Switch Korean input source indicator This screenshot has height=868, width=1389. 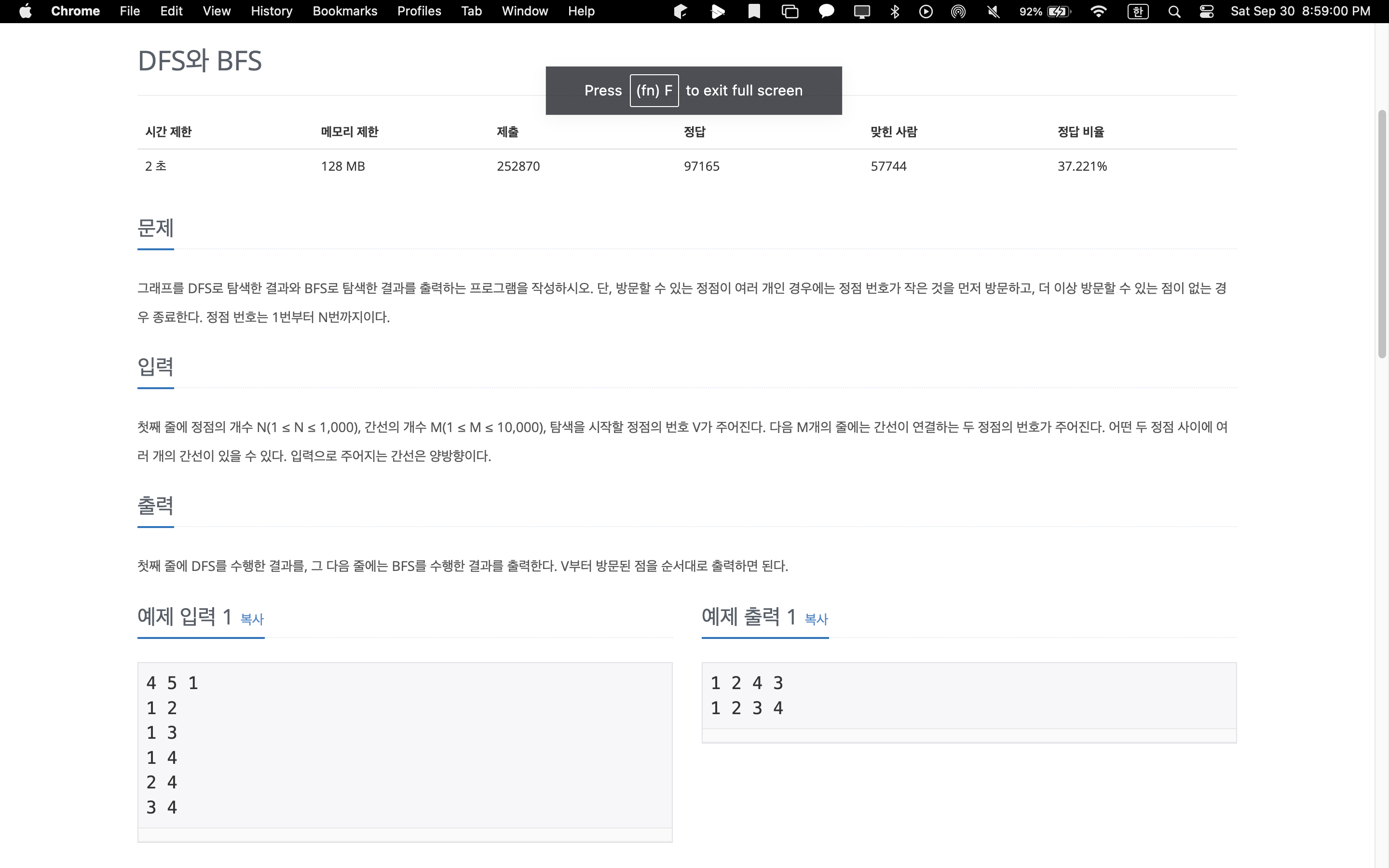(x=1138, y=12)
